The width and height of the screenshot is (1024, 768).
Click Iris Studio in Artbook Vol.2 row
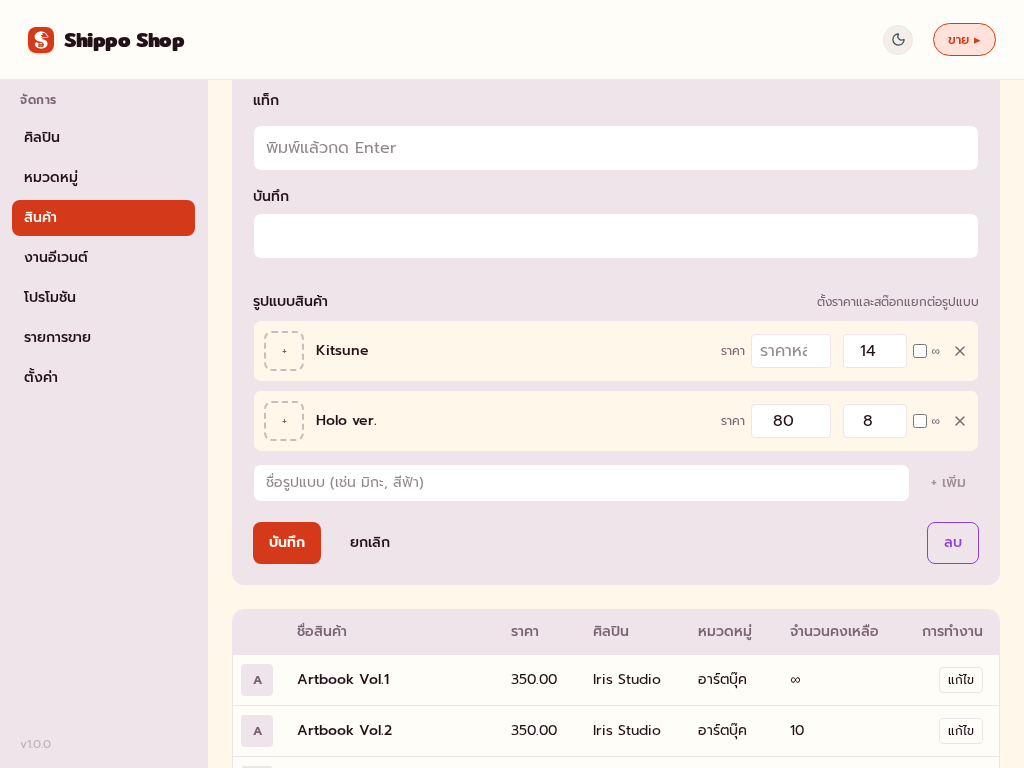[x=627, y=730]
